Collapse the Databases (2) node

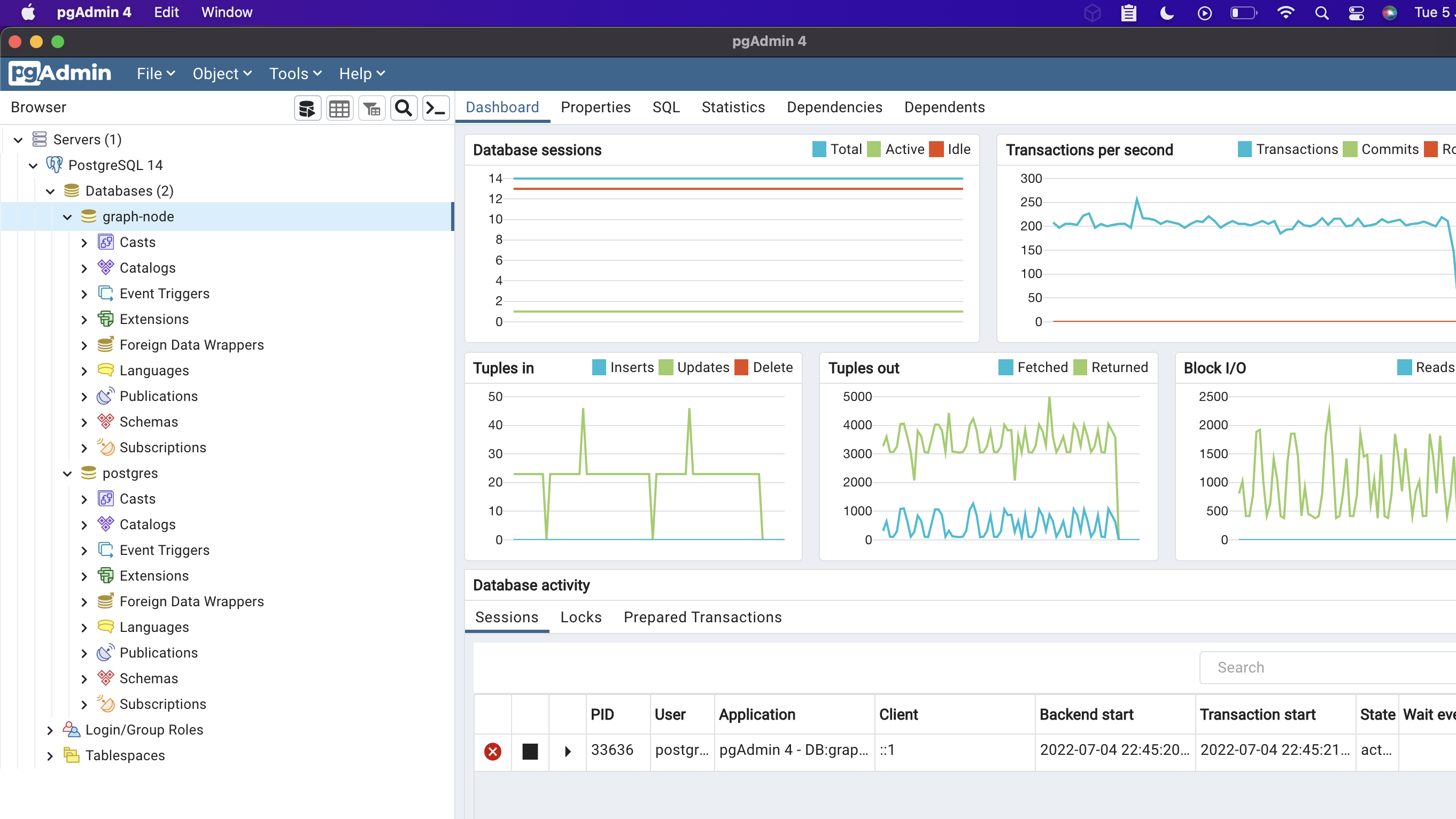coord(50,191)
